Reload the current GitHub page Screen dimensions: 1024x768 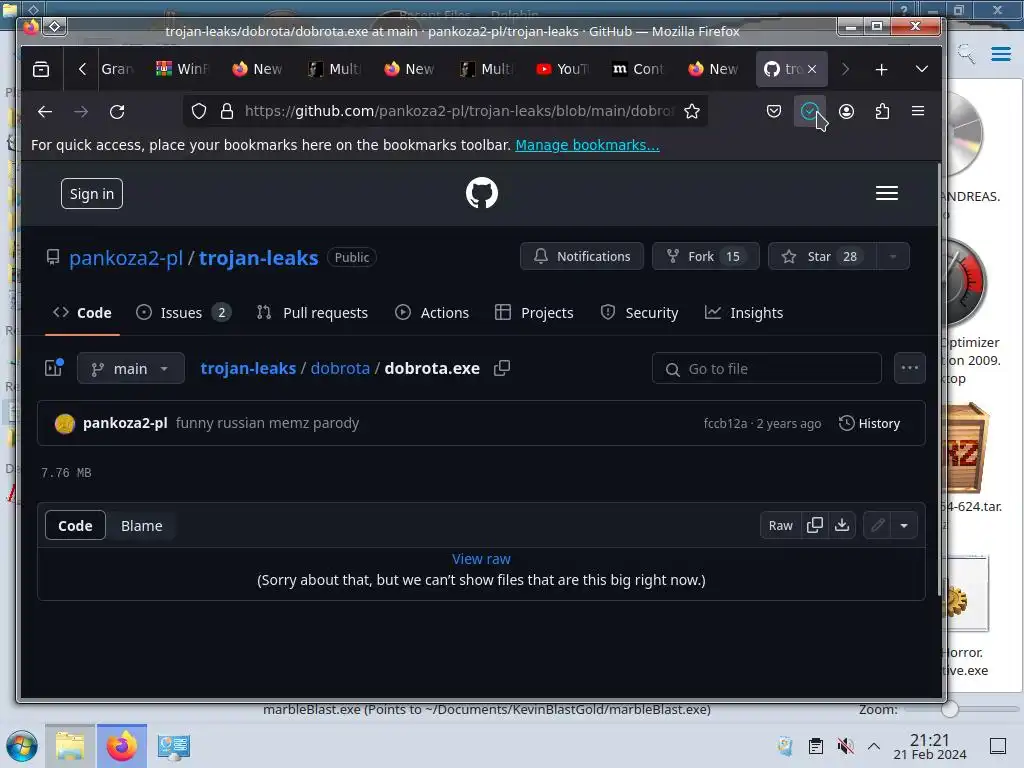coord(117,112)
